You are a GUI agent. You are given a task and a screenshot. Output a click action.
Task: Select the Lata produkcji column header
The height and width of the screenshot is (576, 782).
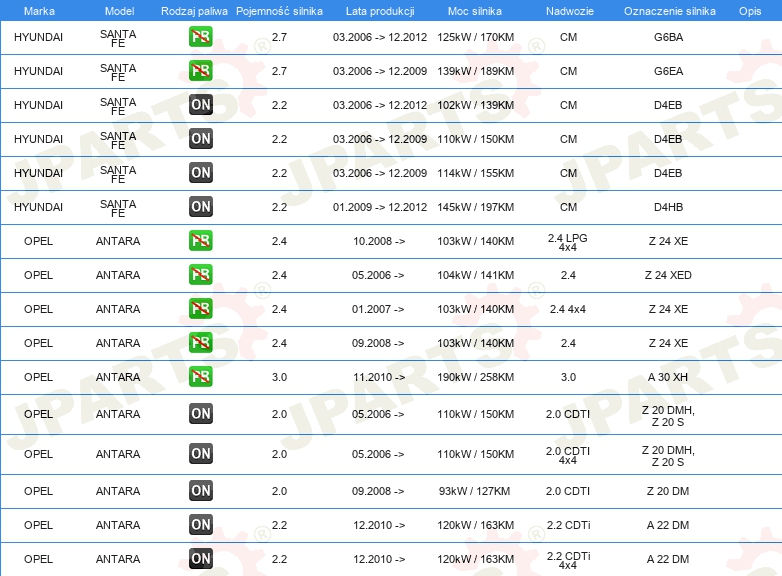click(378, 10)
